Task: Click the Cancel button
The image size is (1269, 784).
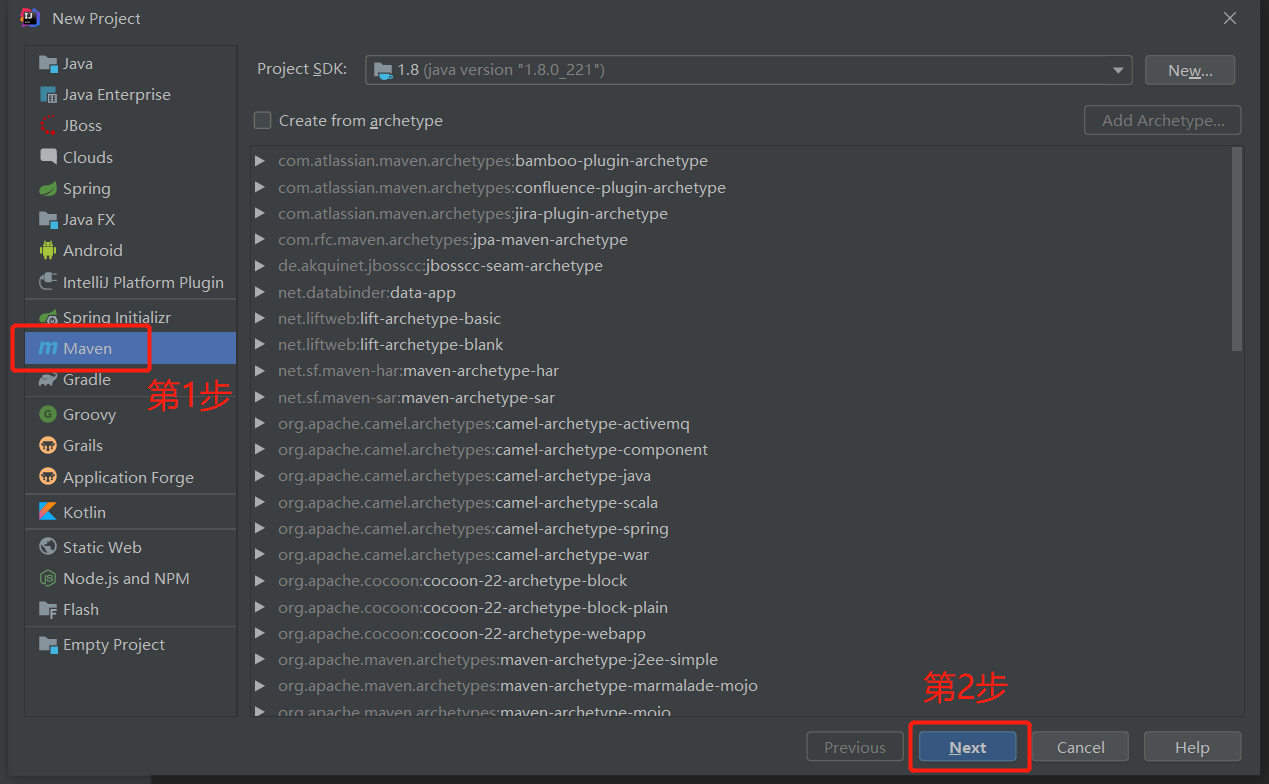Action: pyautogui.click(x=1080, y=747)
